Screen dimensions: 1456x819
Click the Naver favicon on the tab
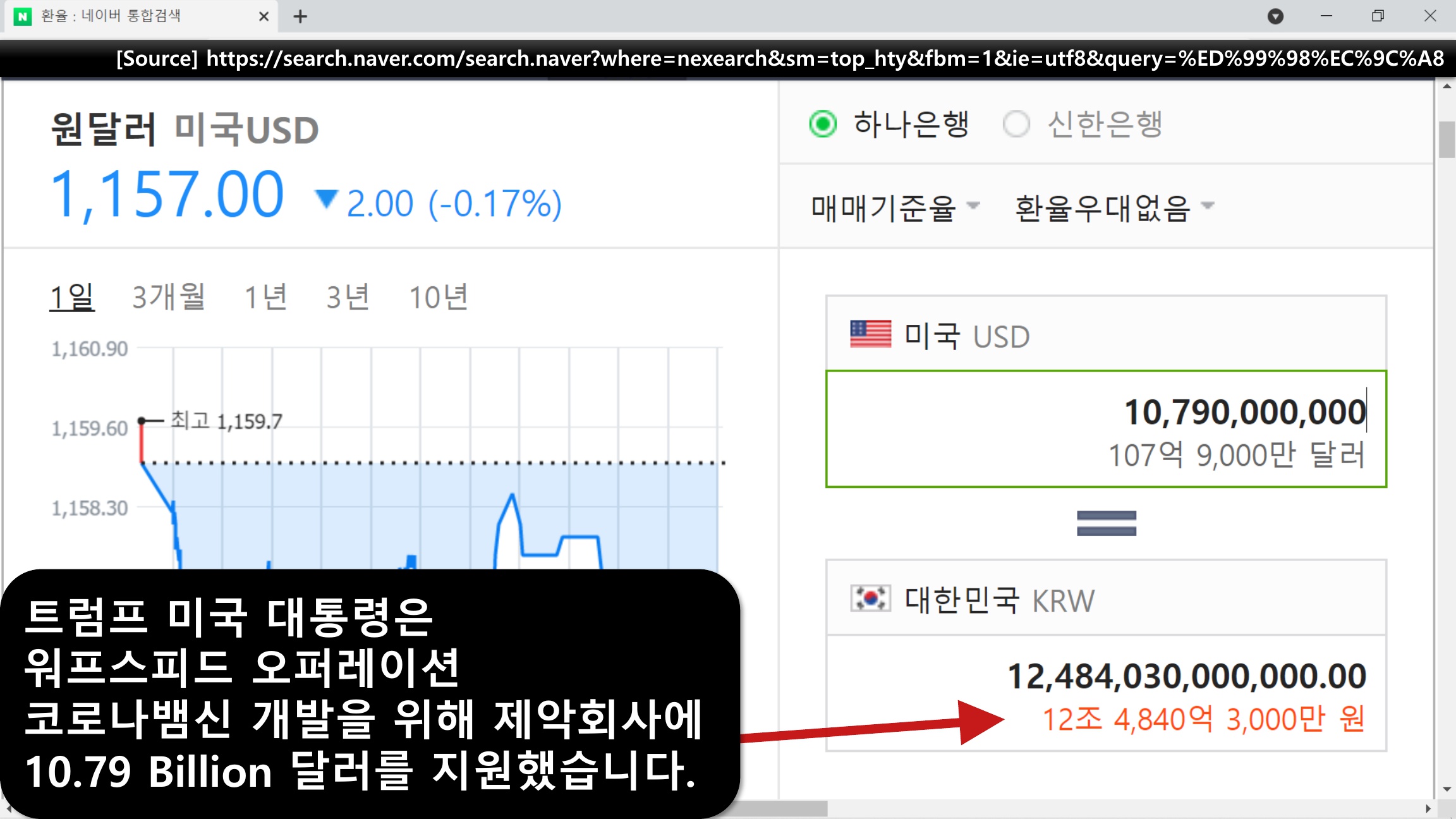(23, 16)
